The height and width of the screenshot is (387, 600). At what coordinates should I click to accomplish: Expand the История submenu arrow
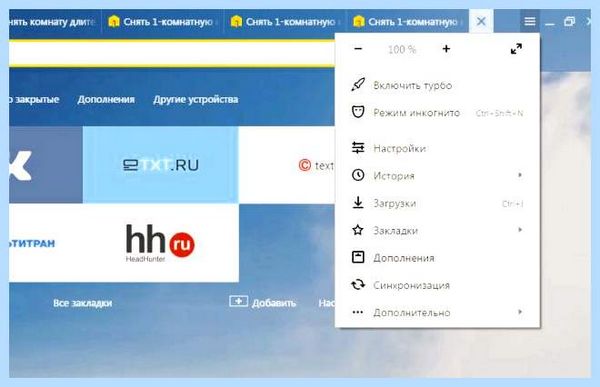point(520,175)
